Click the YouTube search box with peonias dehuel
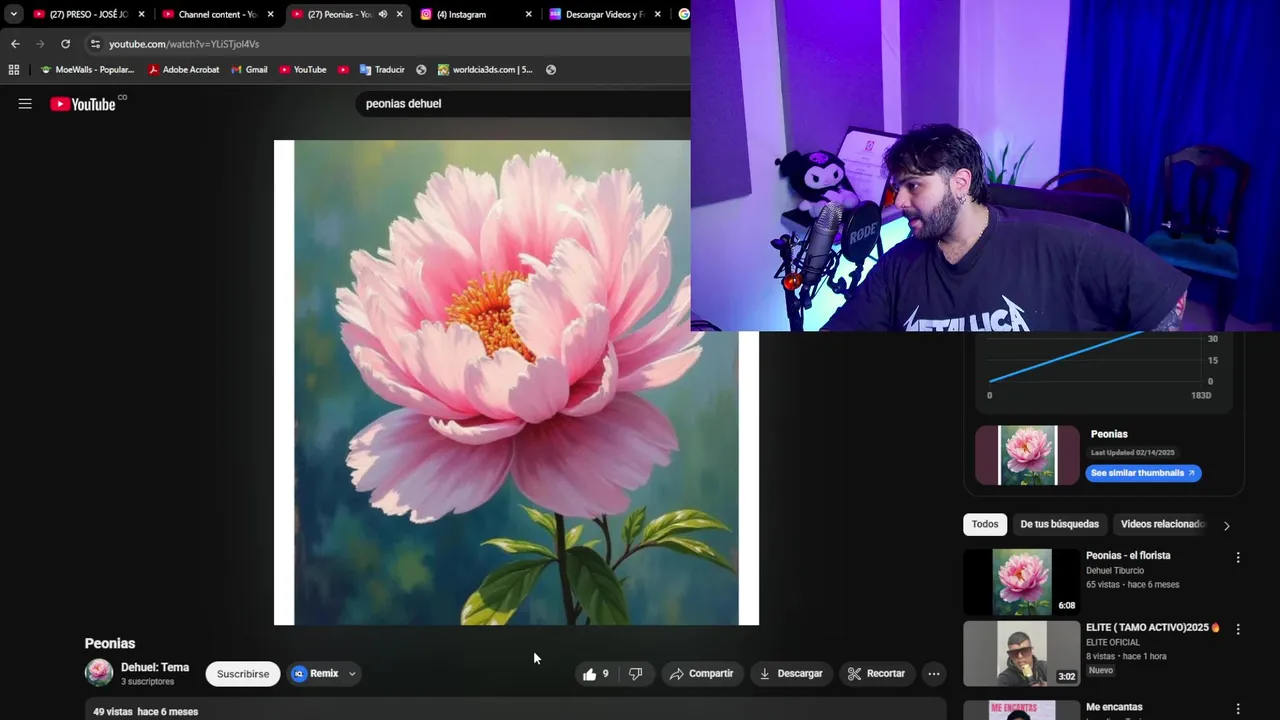The width and height of the screenshot is (1280, 720). [522, 103]
